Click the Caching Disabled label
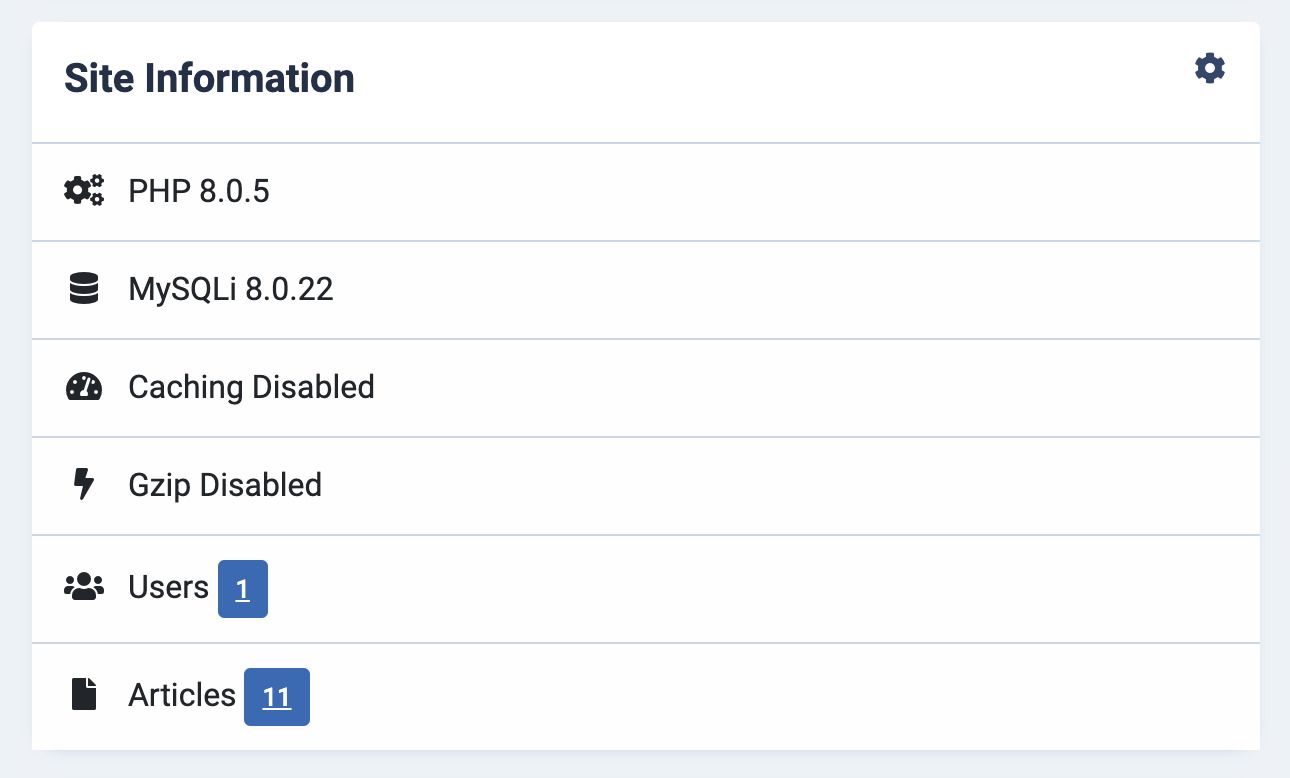This screenshot has height=778, width=1290. [252, 387]
